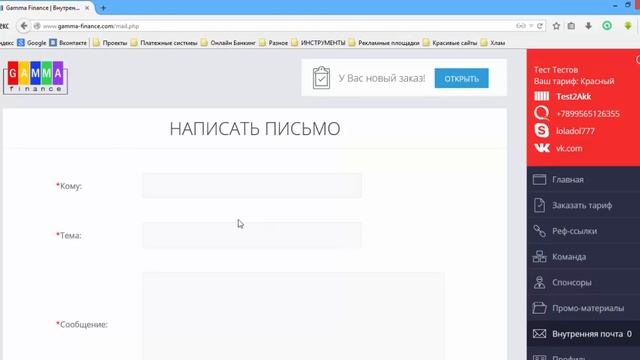Viewport: 640px width, 360px height.
Task: Close the Gamma Finance tab
Action: pyautogui.click(x=87, y=8)
